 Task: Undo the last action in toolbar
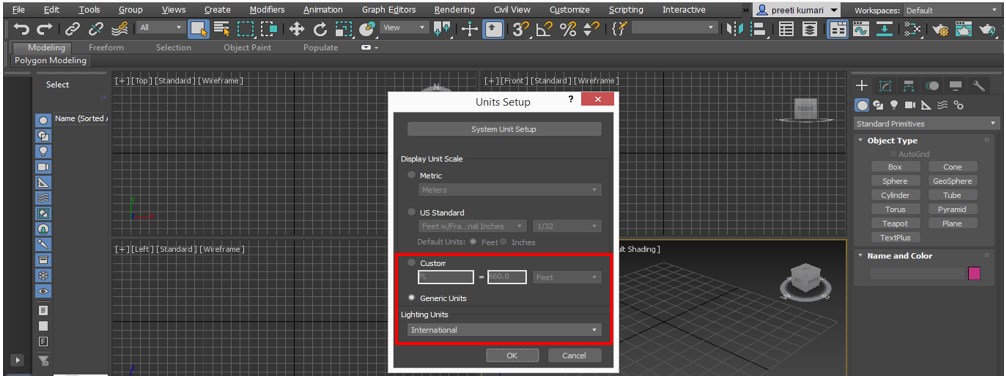tap(22, 28)
